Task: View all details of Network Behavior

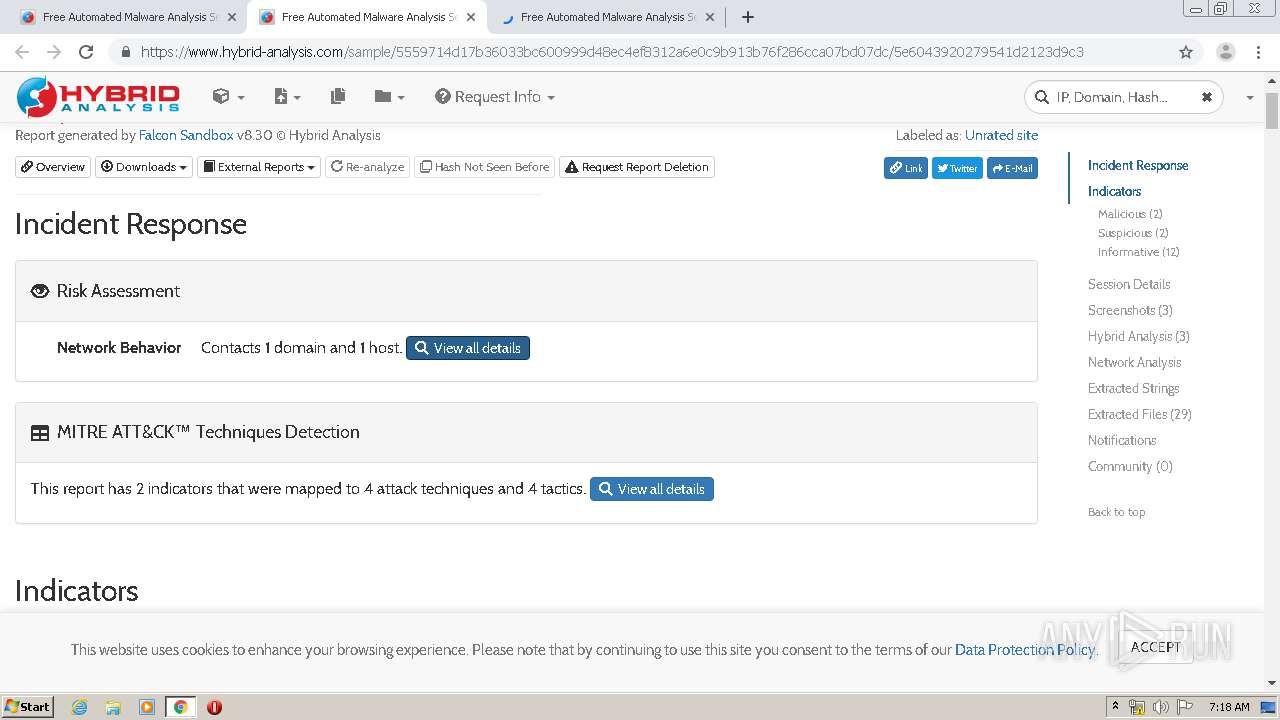Action: [468, 348]
